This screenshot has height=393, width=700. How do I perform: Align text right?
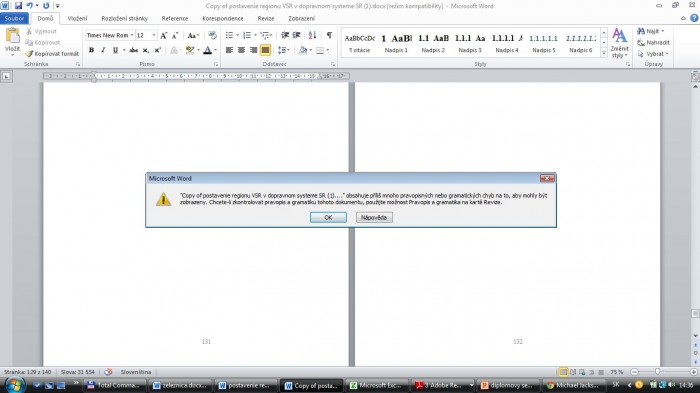(253, 50)
